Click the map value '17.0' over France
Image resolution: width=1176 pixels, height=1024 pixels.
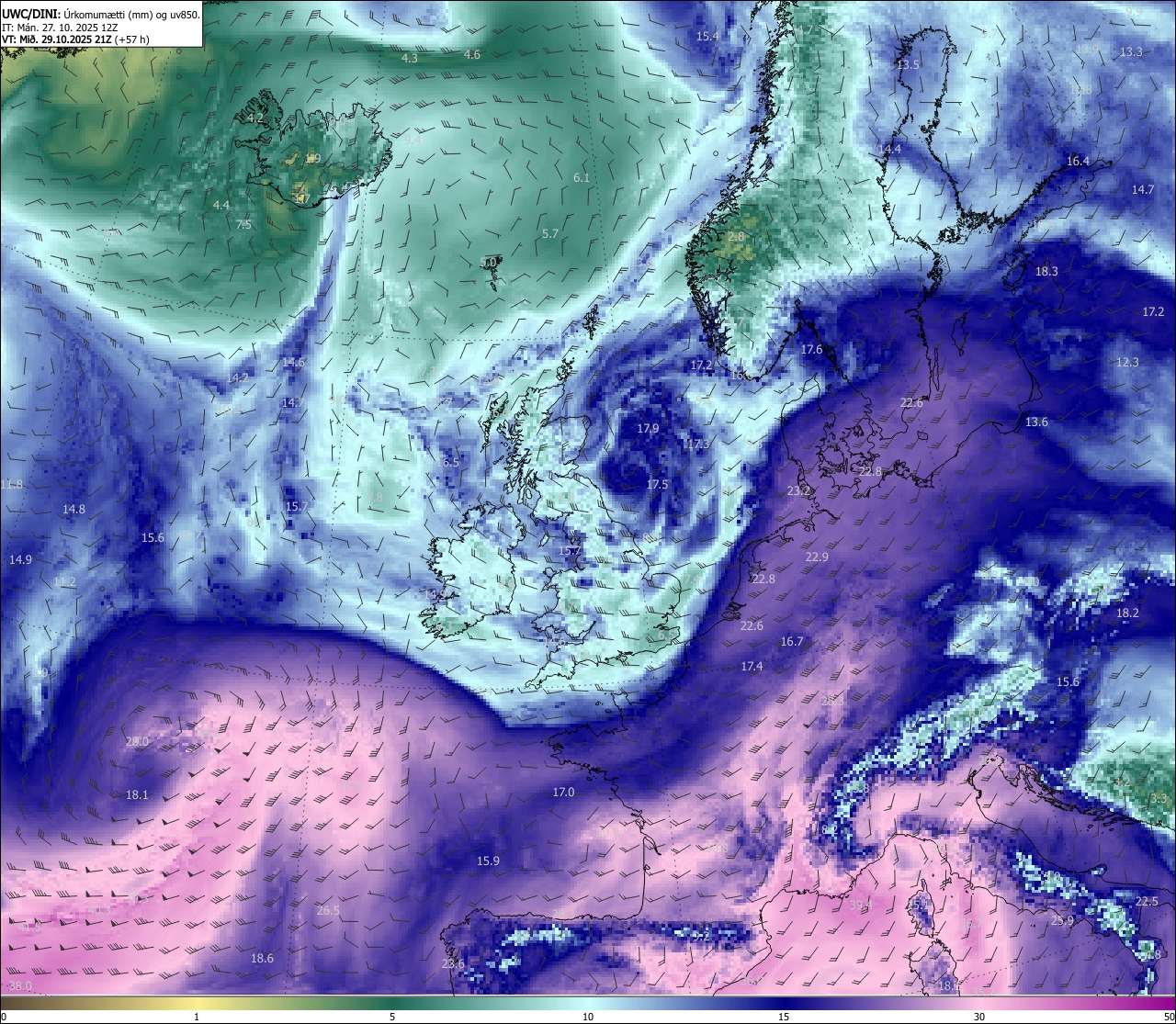click(x=563, y=793)
